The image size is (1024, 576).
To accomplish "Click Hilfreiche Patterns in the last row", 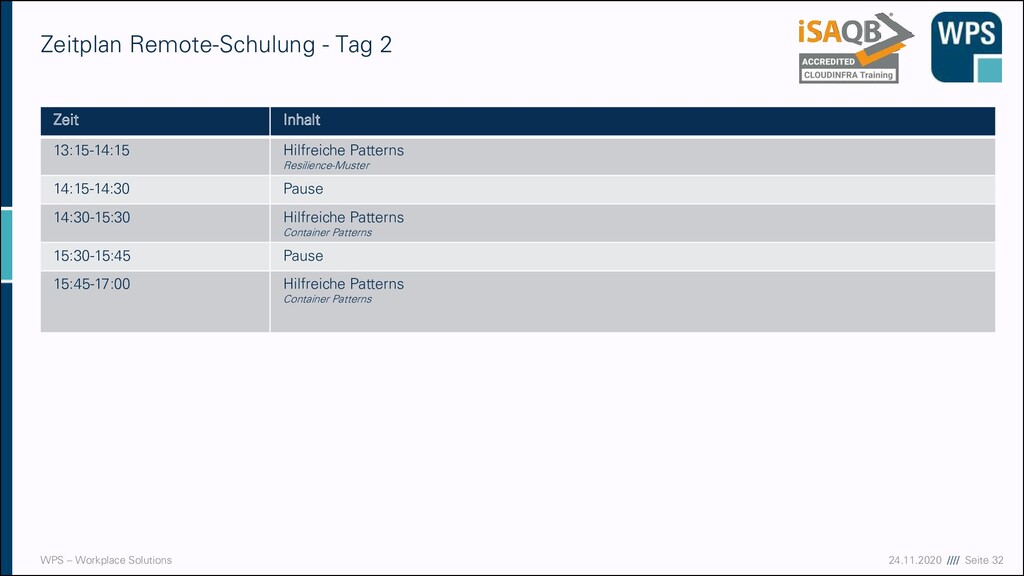I will coord(344,284).
